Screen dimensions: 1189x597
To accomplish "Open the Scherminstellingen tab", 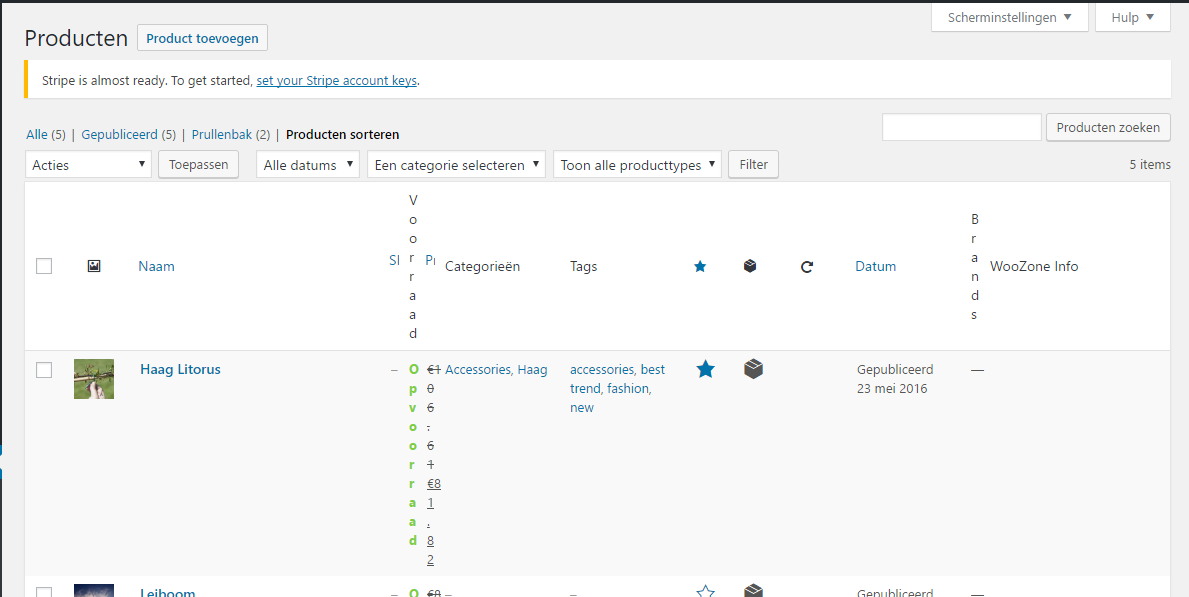I will pos(1009,17).
